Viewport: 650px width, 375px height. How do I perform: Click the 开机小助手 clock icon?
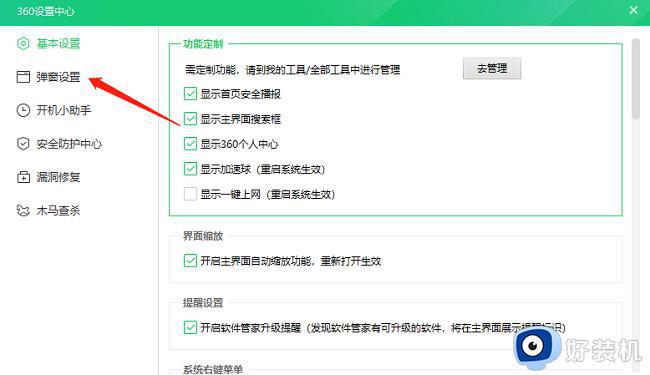pyautogui.click(x=23, y=110)
